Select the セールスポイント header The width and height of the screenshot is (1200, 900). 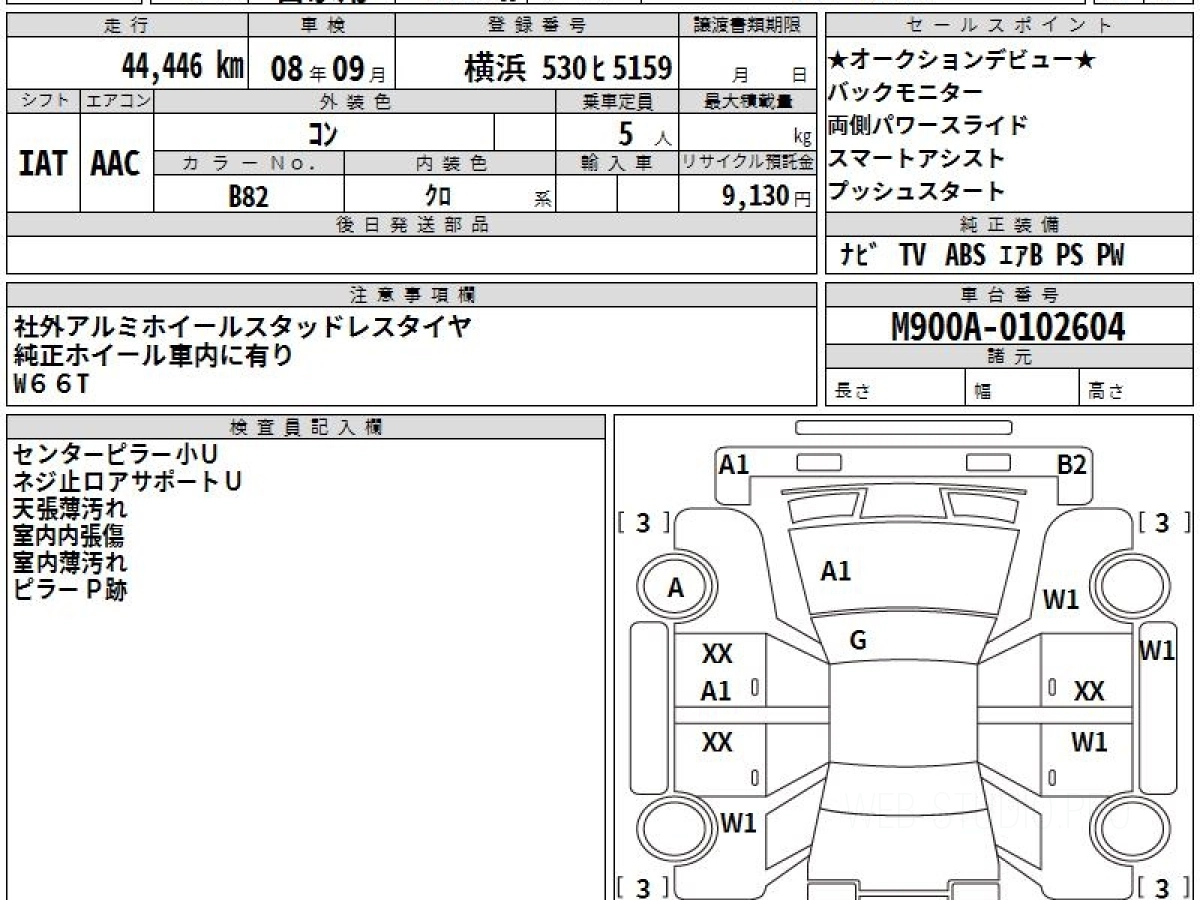[x=1009, y=26]
